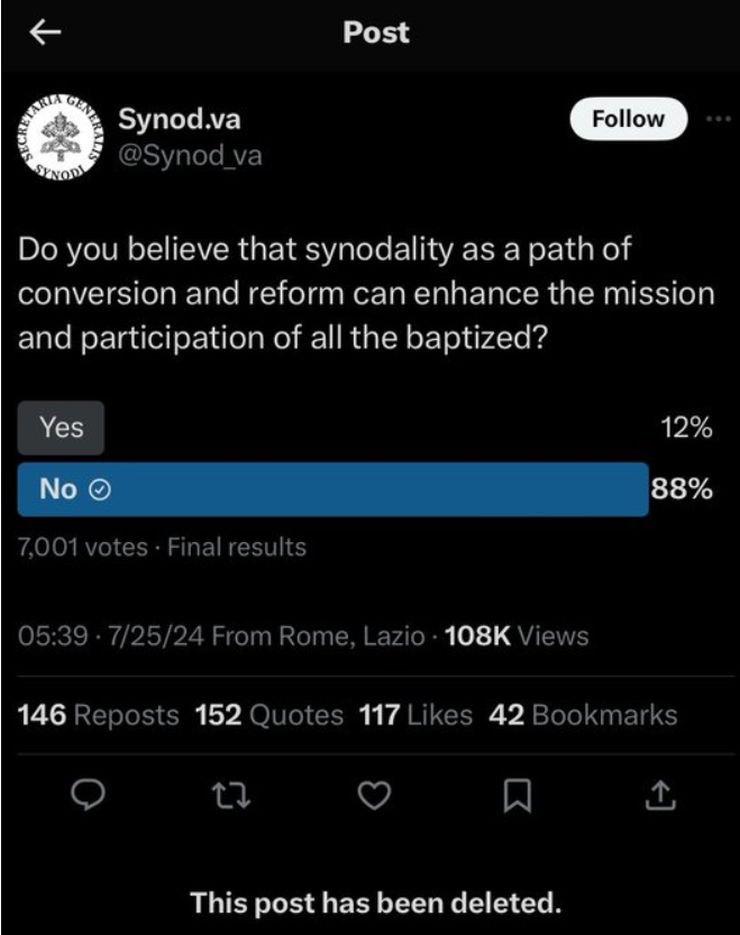Select the Yes poll option
This screenshot has width=740, height=935.
pos(61,428)
